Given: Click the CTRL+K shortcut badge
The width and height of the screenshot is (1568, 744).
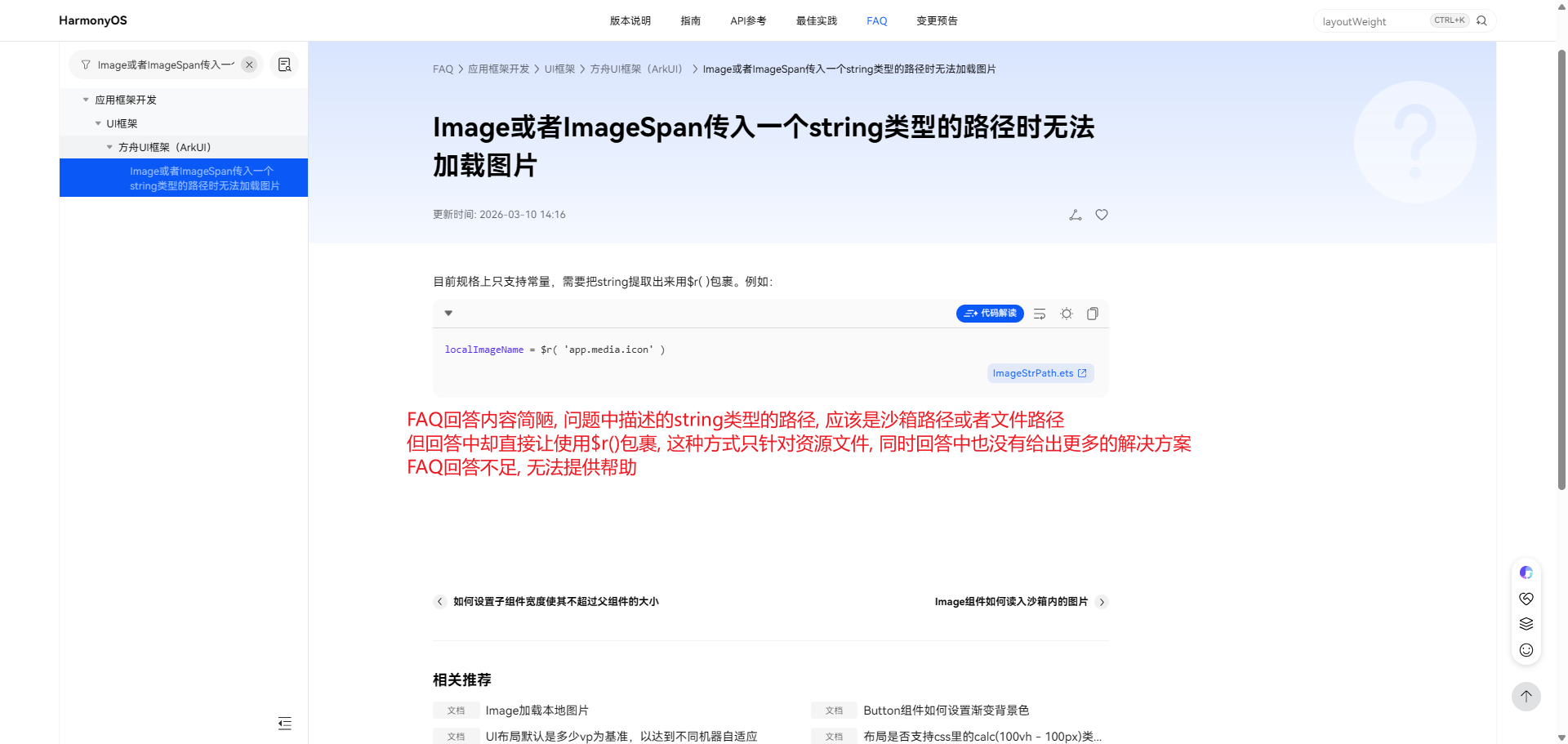Looking at the screenshot, I should pos(1450,20).
